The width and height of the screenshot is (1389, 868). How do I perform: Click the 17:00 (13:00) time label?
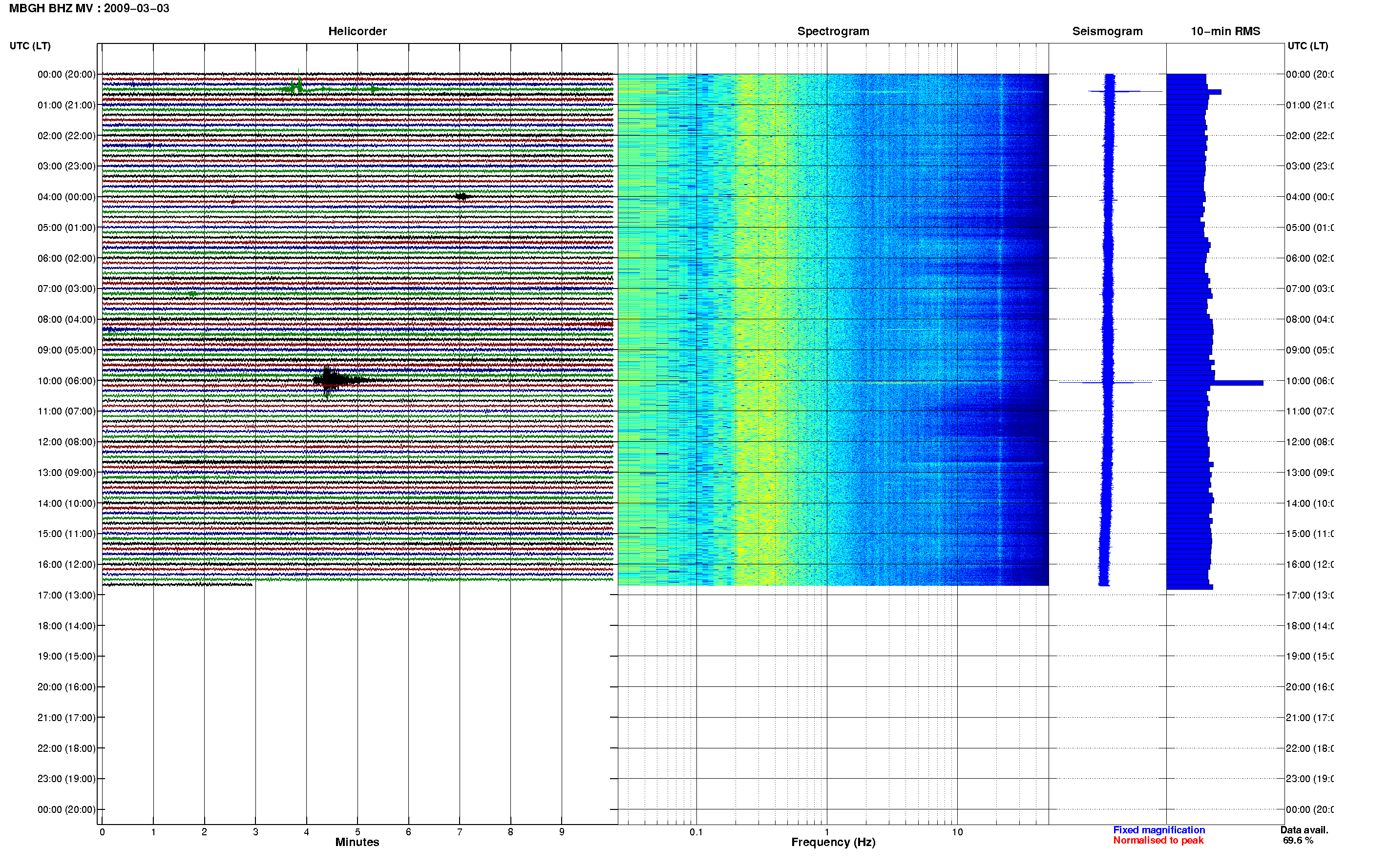(66, 595)
